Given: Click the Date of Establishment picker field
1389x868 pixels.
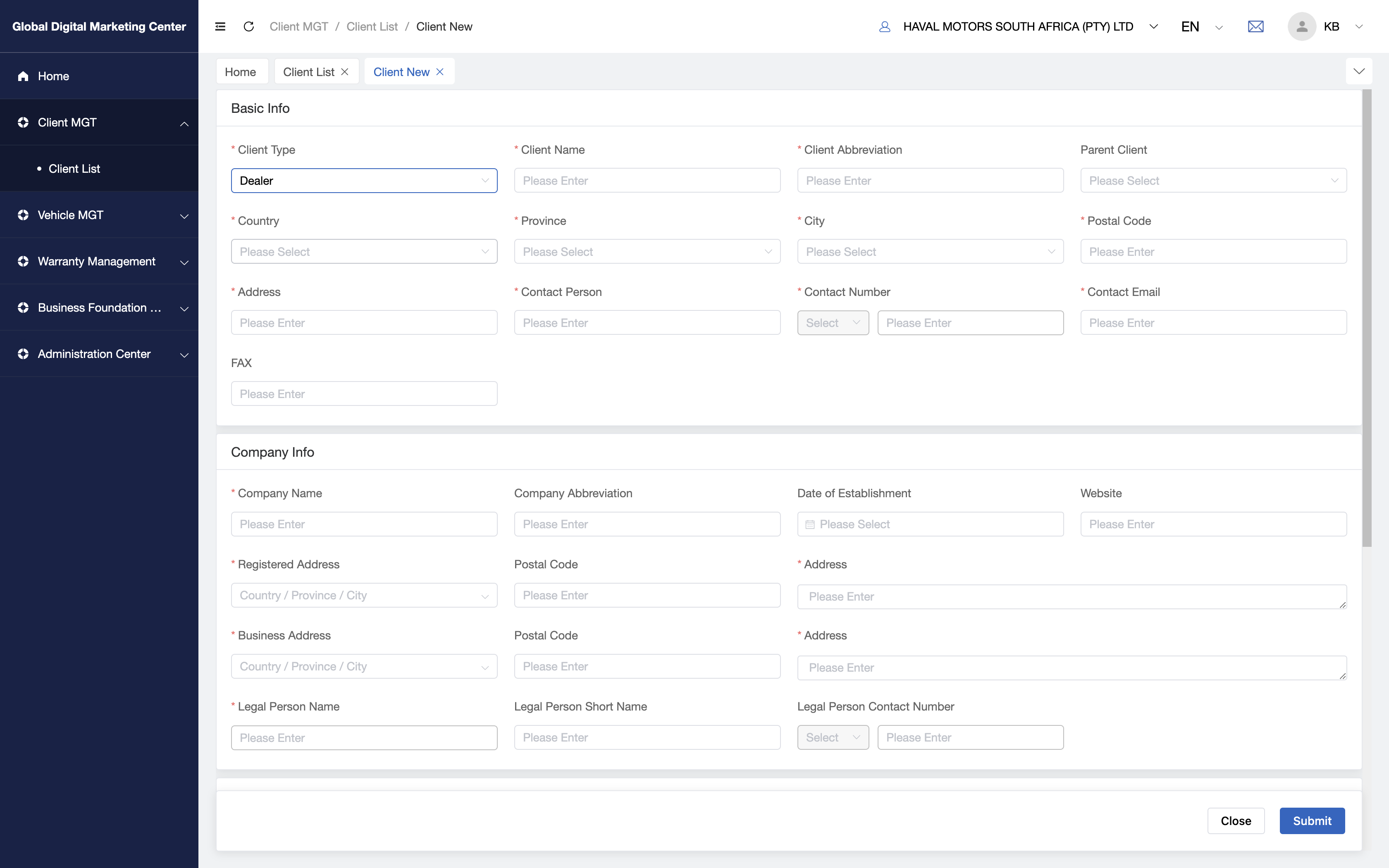Looking at the screenshot, I should (930, 524).
